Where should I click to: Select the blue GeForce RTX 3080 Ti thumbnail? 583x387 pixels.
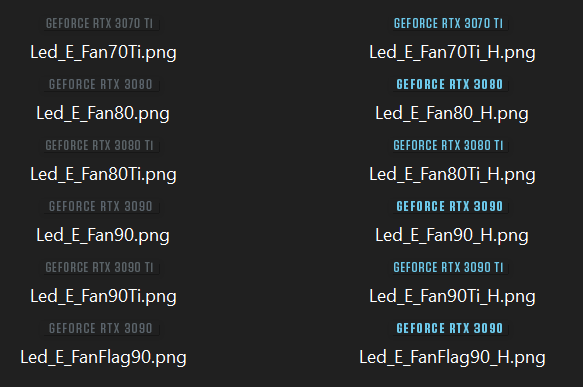(448, 145)
